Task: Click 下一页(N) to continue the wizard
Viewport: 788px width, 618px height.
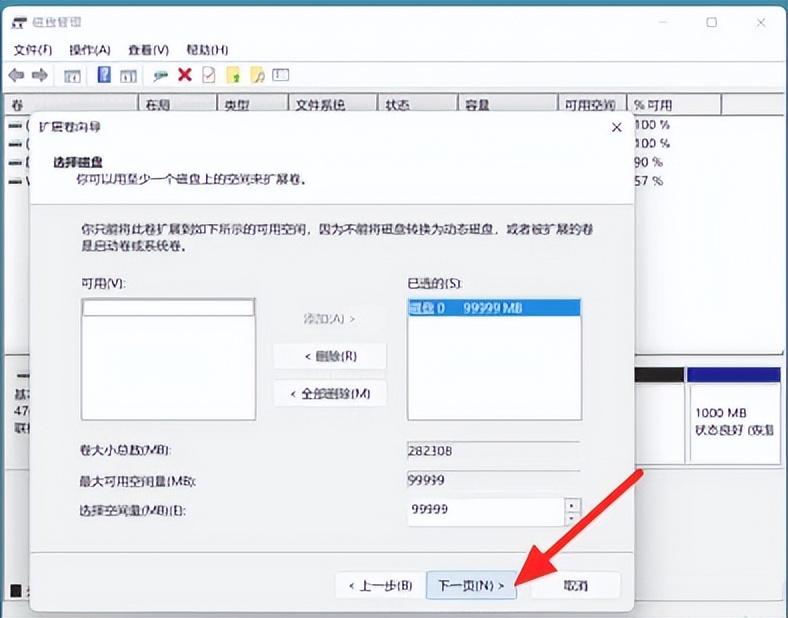Action: pos(472,585)
